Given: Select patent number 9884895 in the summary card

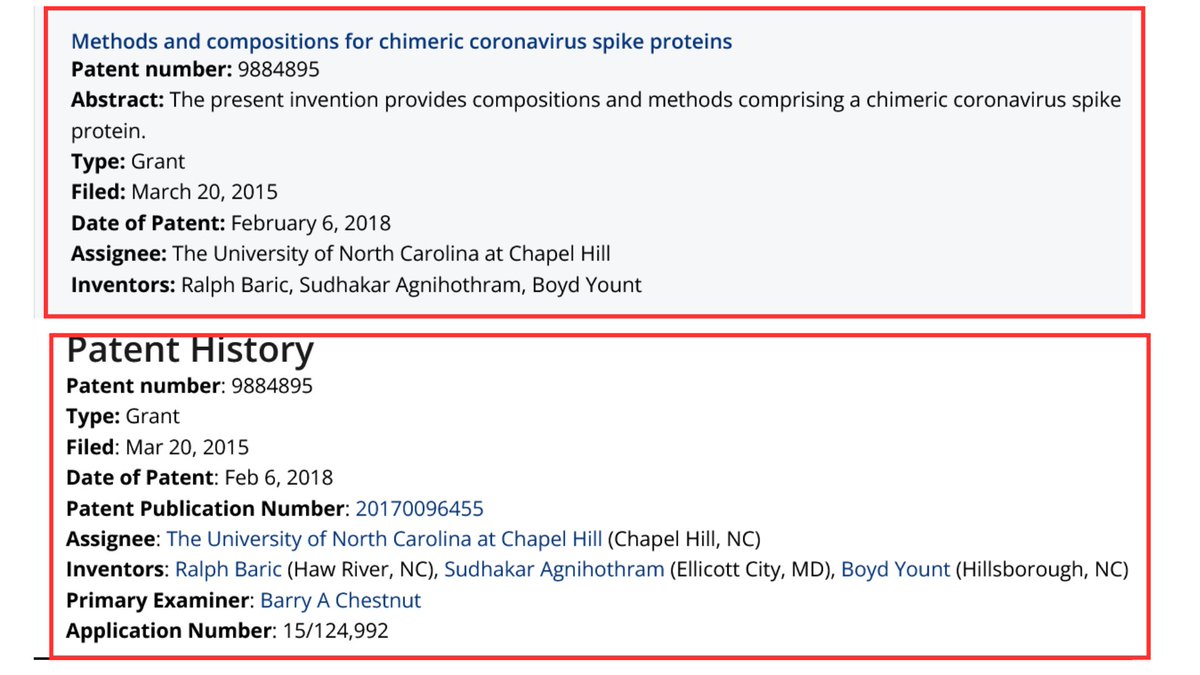Looking at the screenshot, I should coord(279,70).
